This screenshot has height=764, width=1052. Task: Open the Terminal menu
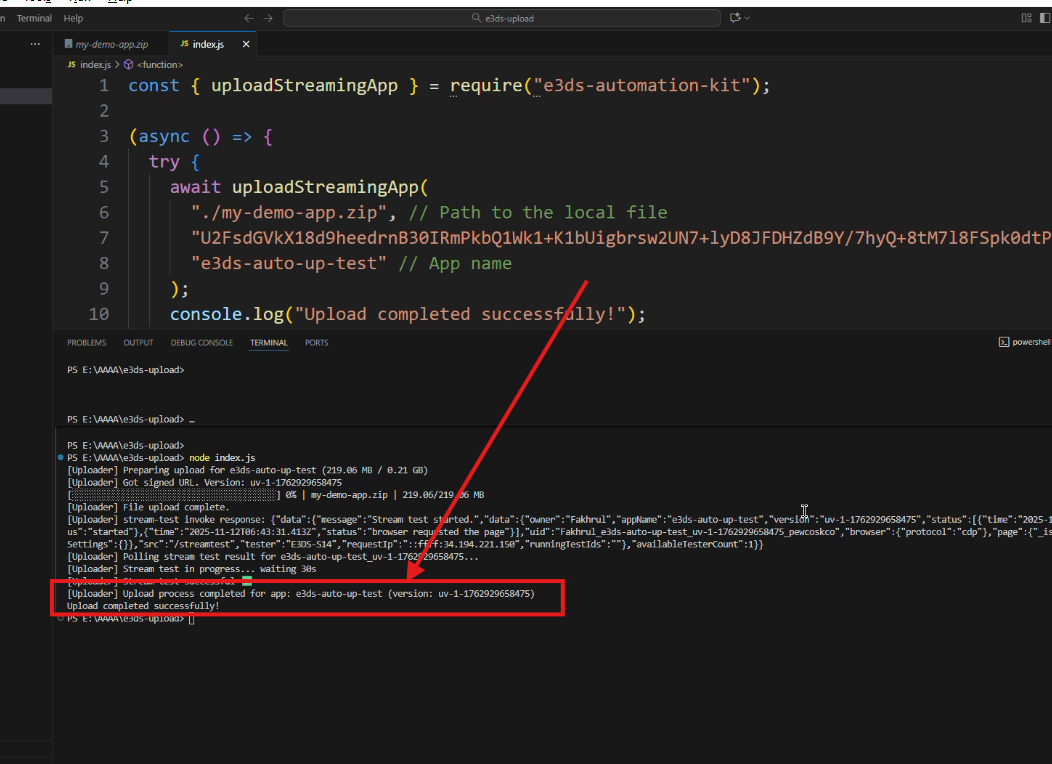coord(34,18)
